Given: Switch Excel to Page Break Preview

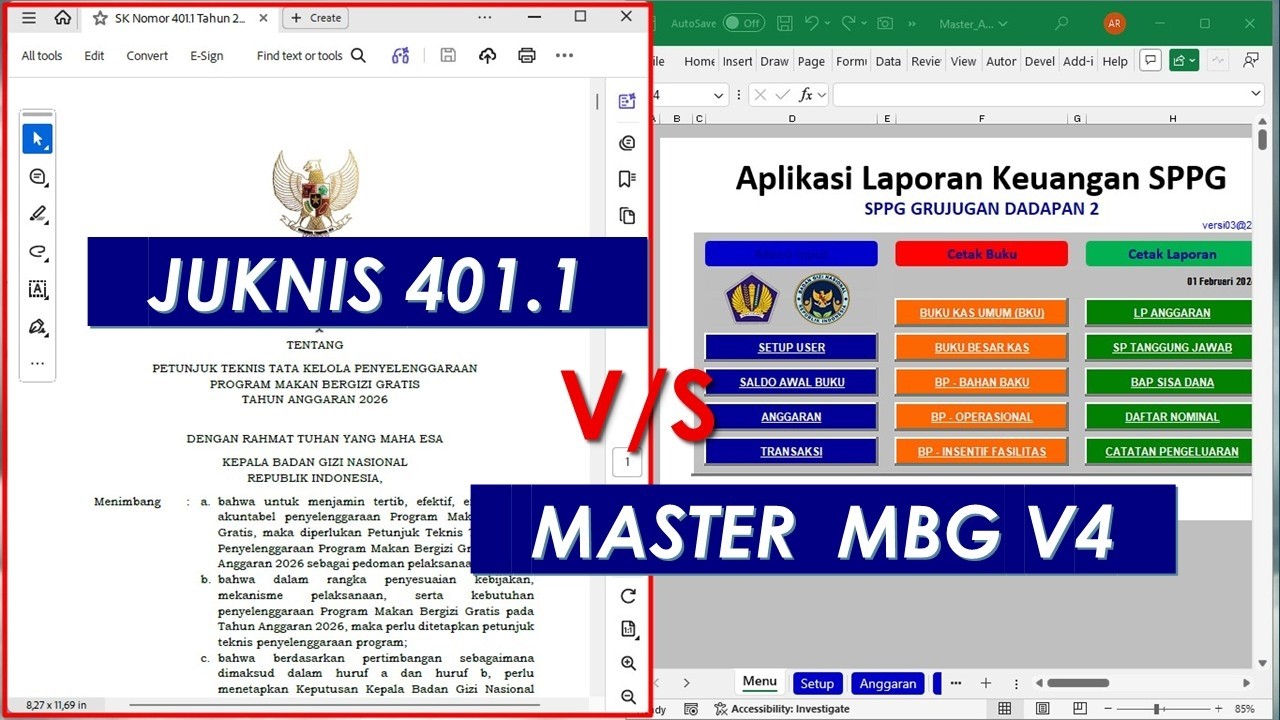Looking at the screenshot, I should pos(1081,709).
